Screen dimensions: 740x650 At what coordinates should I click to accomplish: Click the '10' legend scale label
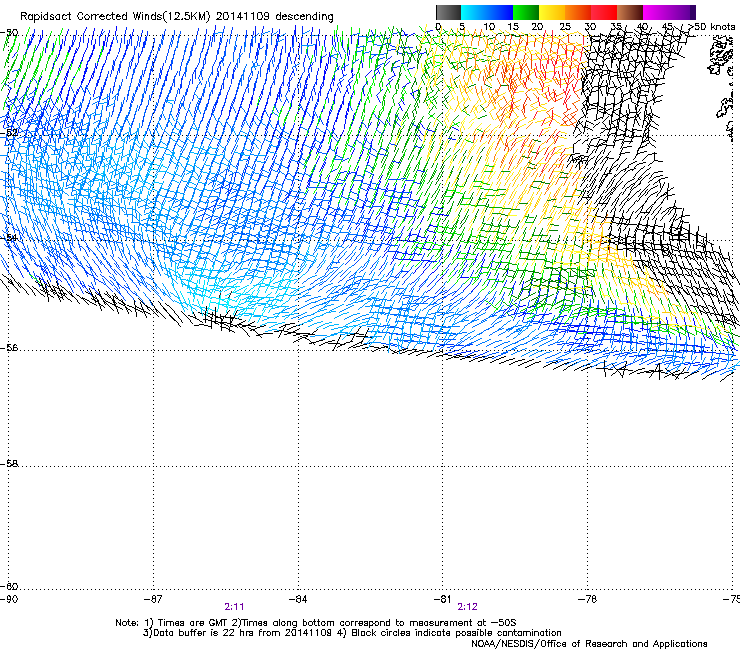click(x=489, y=27)
